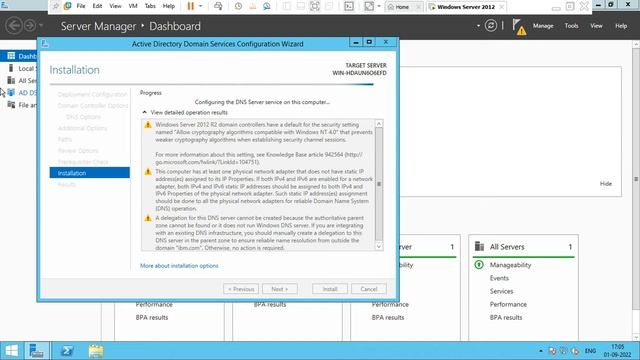Image resolution: width=640 pixels, height=360 pixels.
Task: Click the installation progress bar
Action: click(211, 84)
